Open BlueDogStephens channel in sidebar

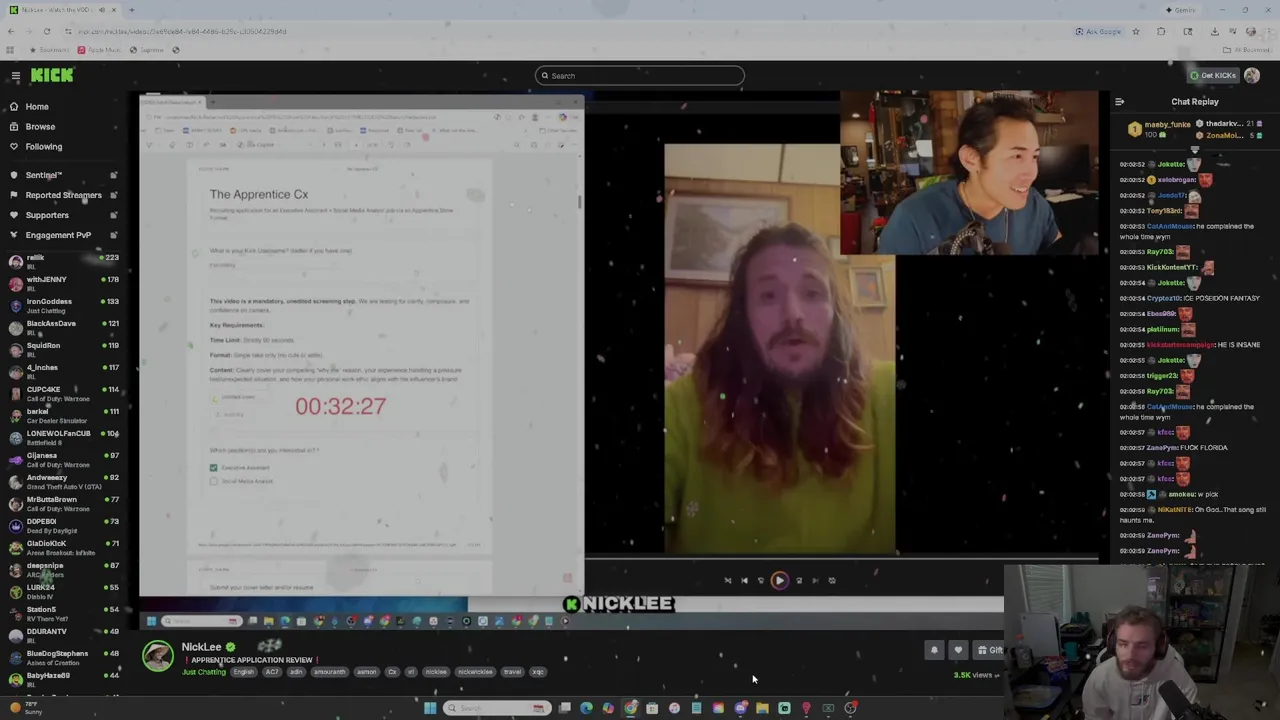62,657
